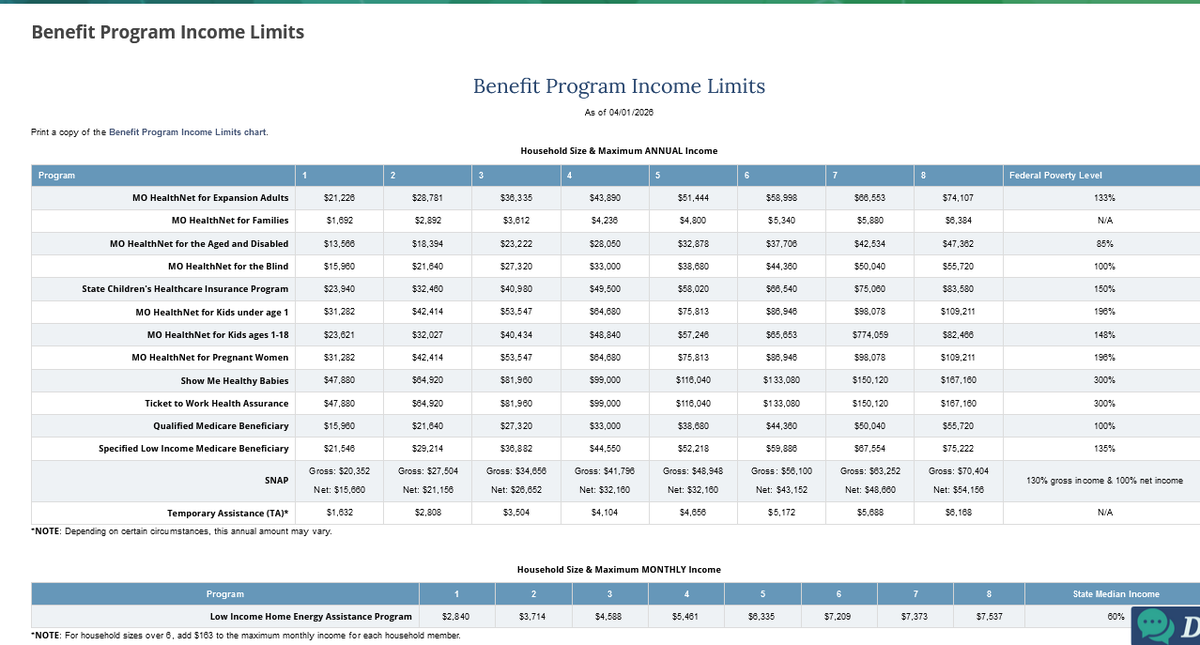Image resolution: width=1200 pixels, height=645 pixels.
Task: Click the 'As of 04/01/2026' date text
Action: point(619,112)
